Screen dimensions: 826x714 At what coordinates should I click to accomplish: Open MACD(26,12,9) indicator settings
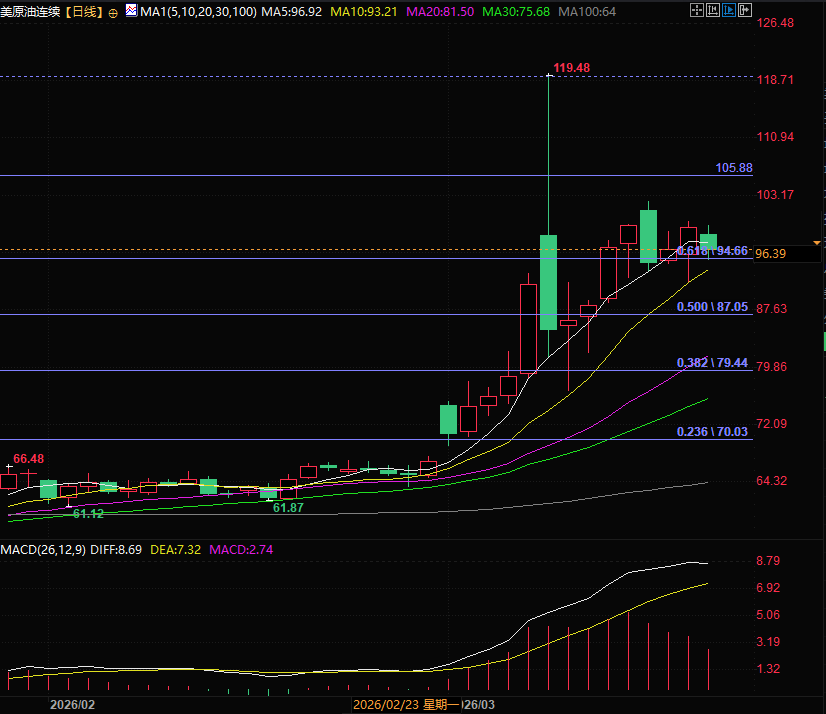tap(43, 550)
